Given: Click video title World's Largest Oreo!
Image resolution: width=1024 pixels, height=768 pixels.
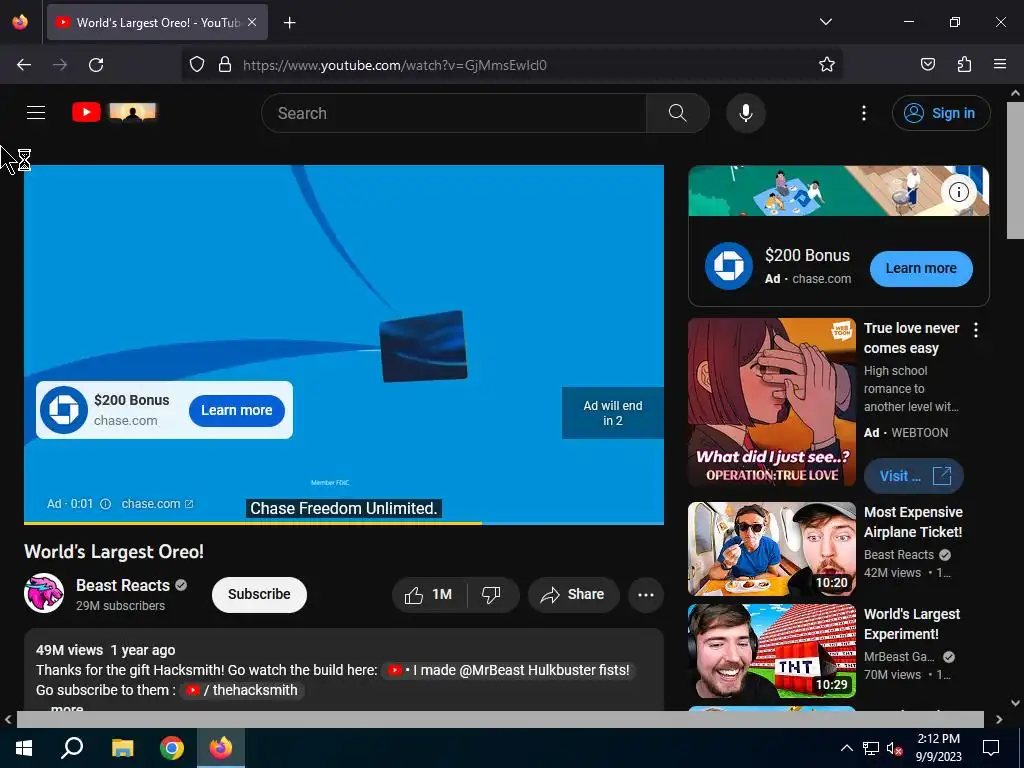Looking at the screenshot, I should (114, 552).
